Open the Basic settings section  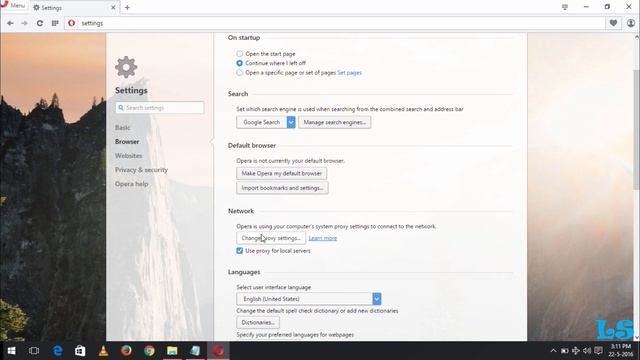click(122, 128)
